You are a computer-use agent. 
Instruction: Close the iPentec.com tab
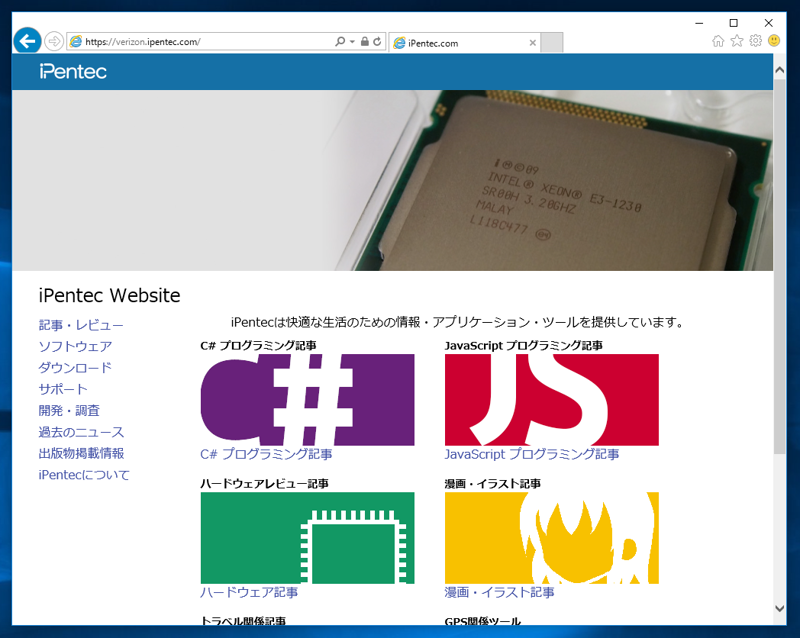click(533, 43)
